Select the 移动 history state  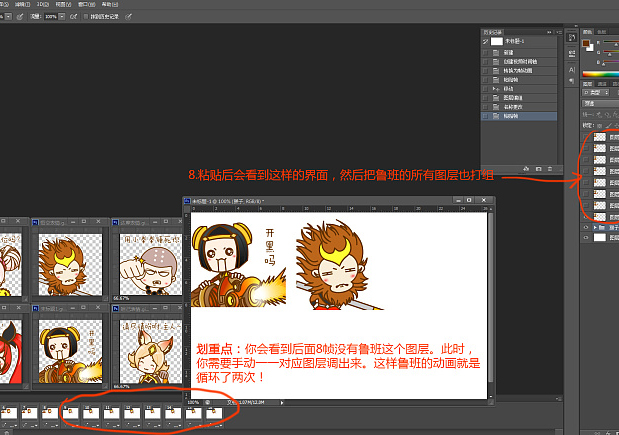[519, 89]
